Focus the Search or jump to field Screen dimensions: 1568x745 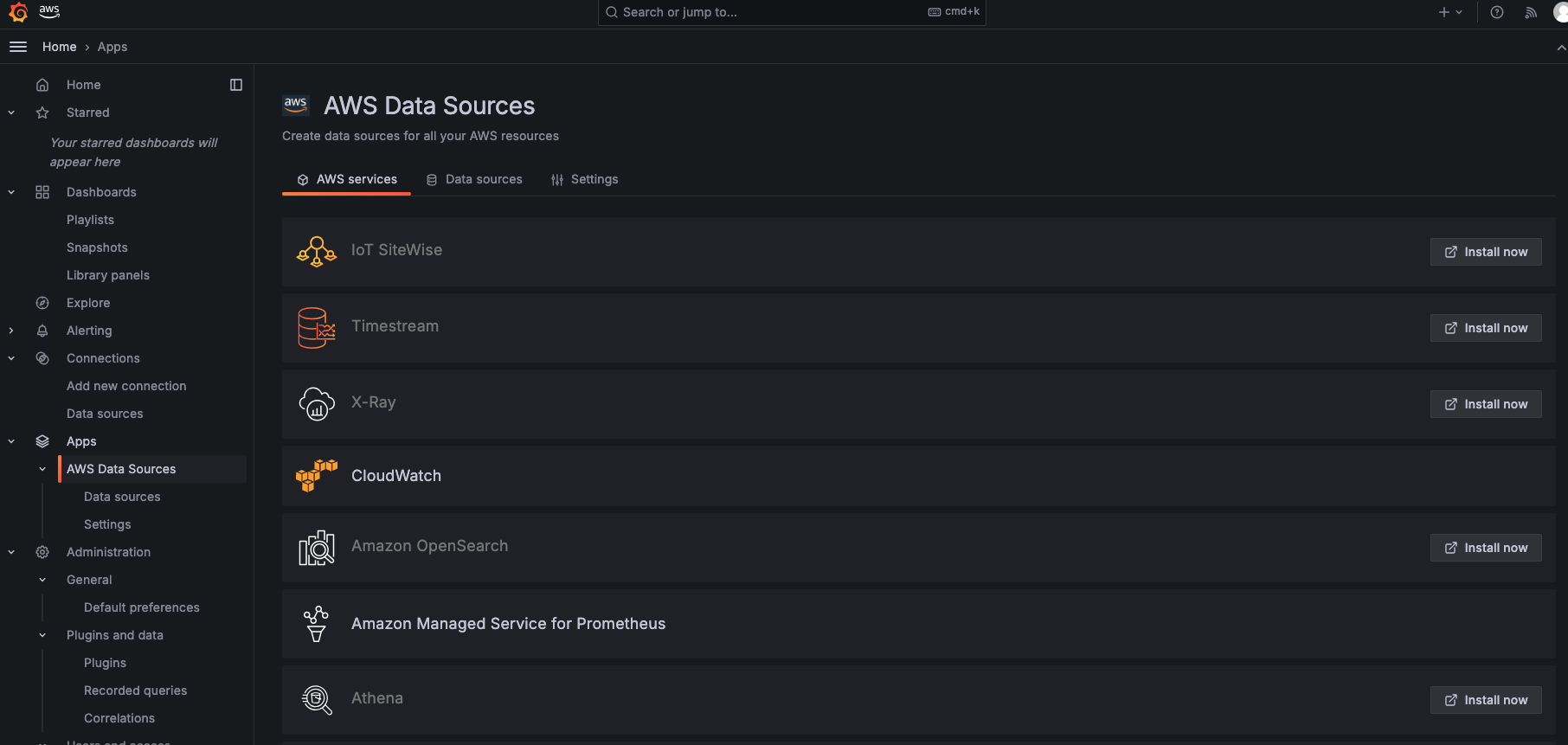click(x=792, y=12)
